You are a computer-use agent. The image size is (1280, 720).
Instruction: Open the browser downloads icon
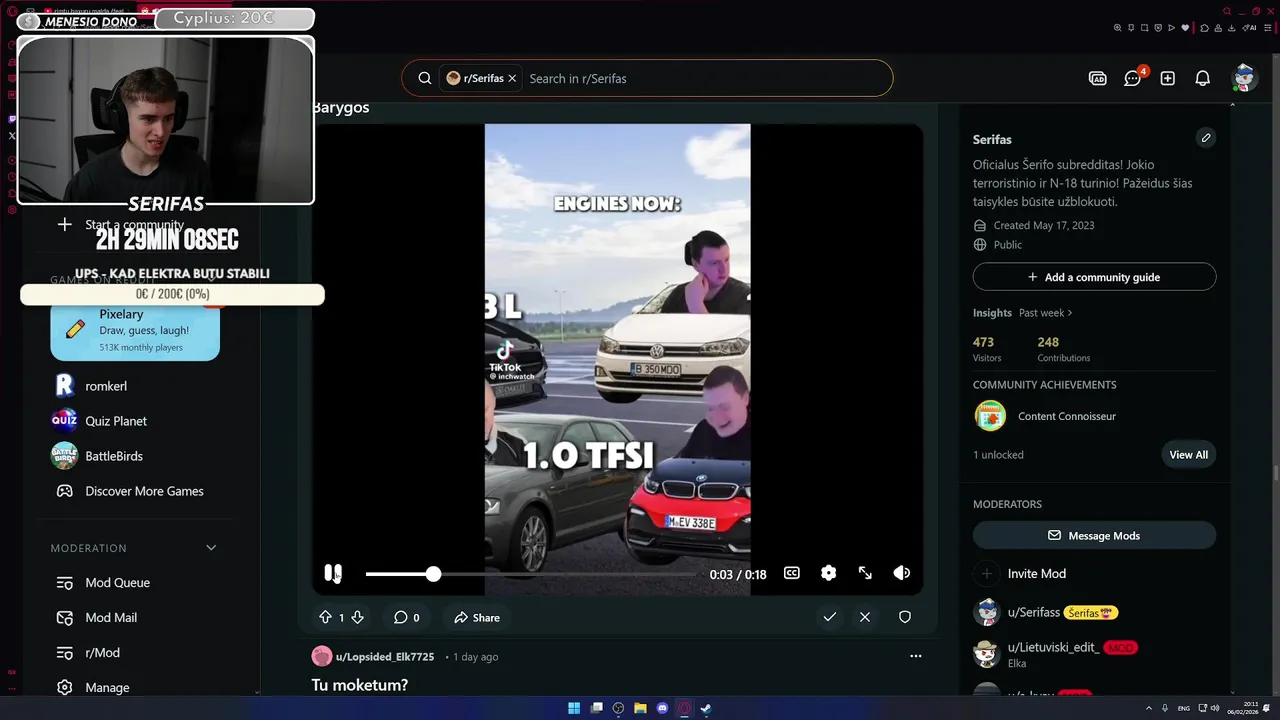pyautogui.click(x=1233, y=28)
